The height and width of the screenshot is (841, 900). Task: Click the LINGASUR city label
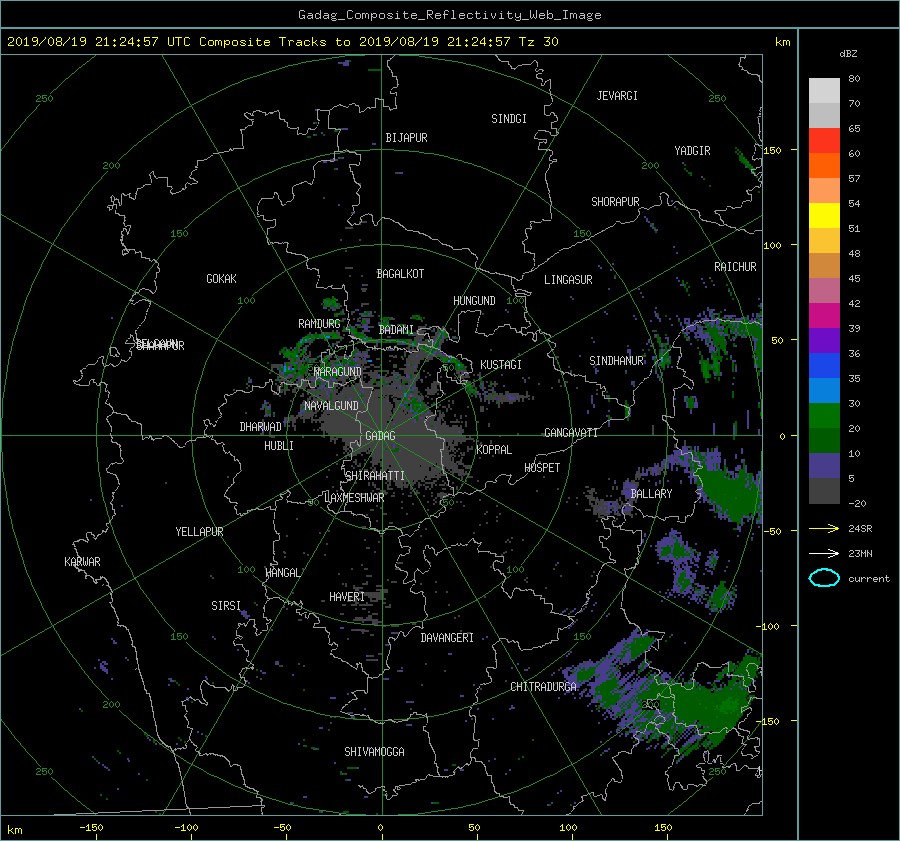coord(568,280)
